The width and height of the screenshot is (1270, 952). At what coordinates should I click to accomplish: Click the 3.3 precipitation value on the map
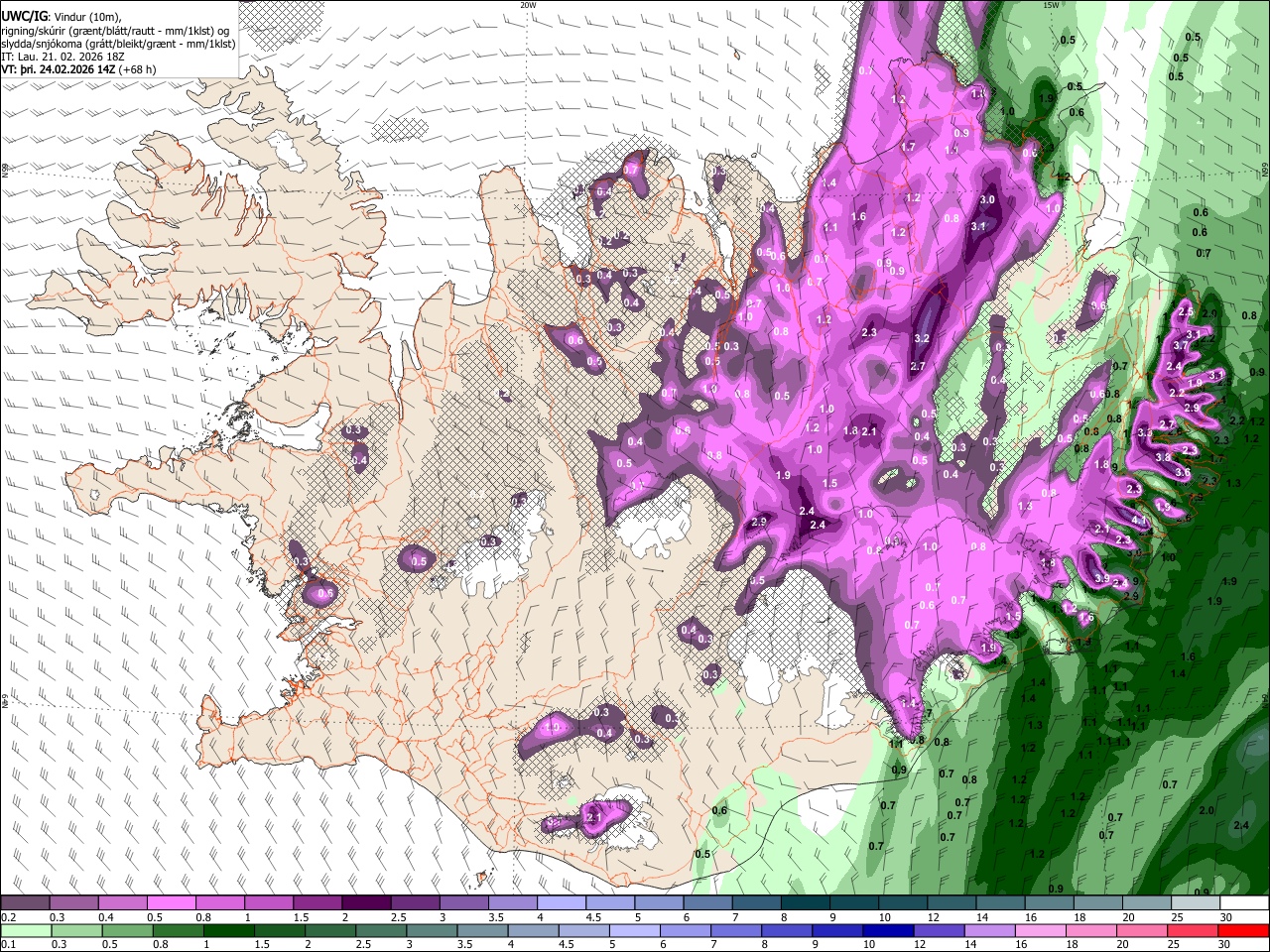point(1145,432)
